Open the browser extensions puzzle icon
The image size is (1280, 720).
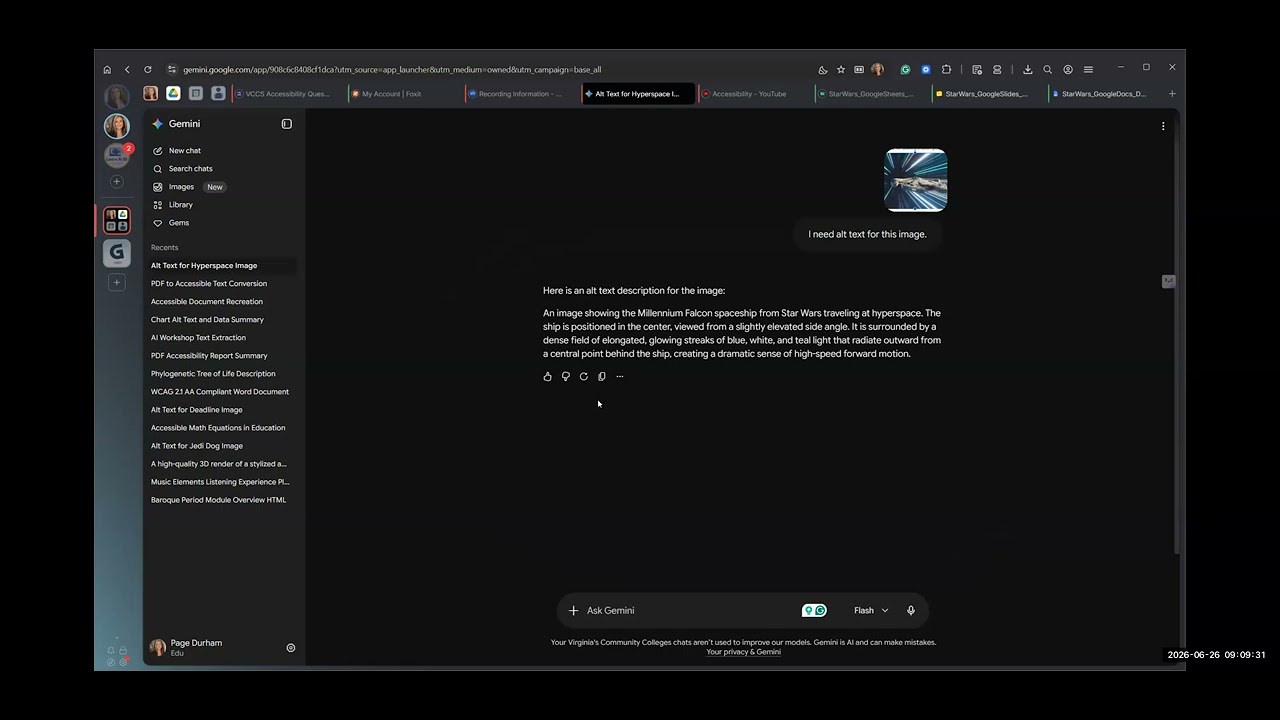click(x=946, y=70)
